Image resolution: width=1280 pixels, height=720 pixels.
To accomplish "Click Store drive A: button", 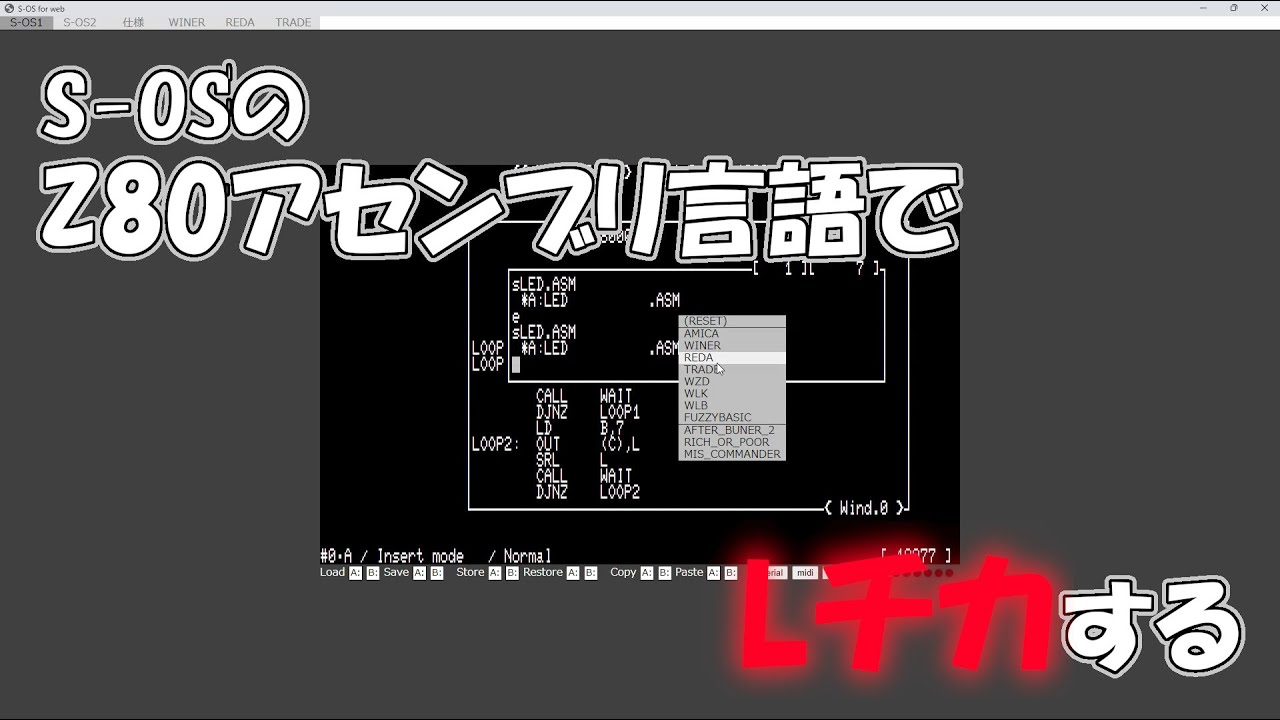I will pyautogui.click(x=495, y=573).
